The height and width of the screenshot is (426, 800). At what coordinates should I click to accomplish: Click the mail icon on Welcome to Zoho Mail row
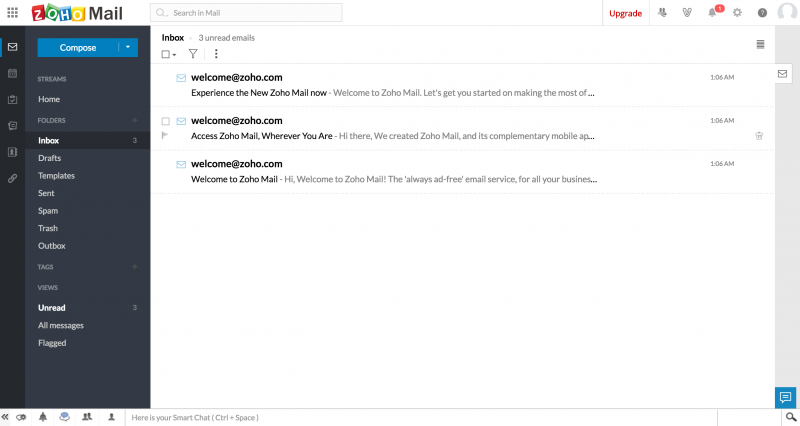pos(181,164)
